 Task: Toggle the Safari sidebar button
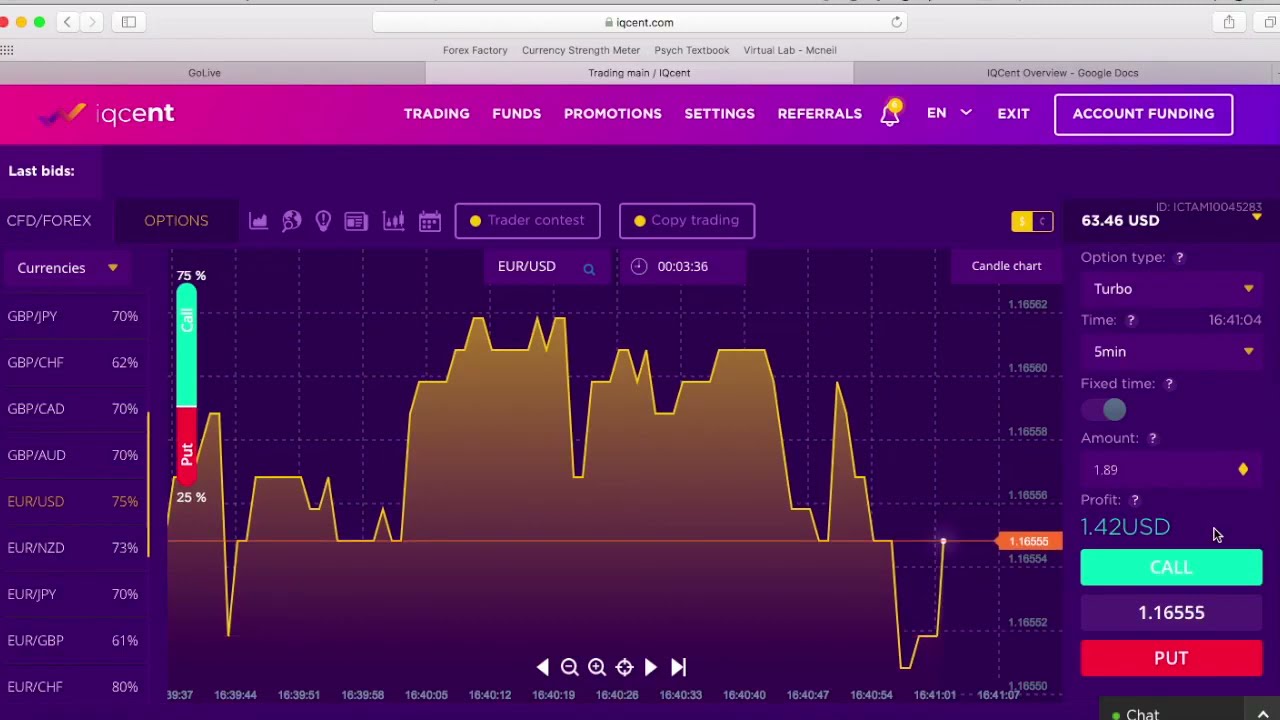pyautogui.click(x=129, y=22)
